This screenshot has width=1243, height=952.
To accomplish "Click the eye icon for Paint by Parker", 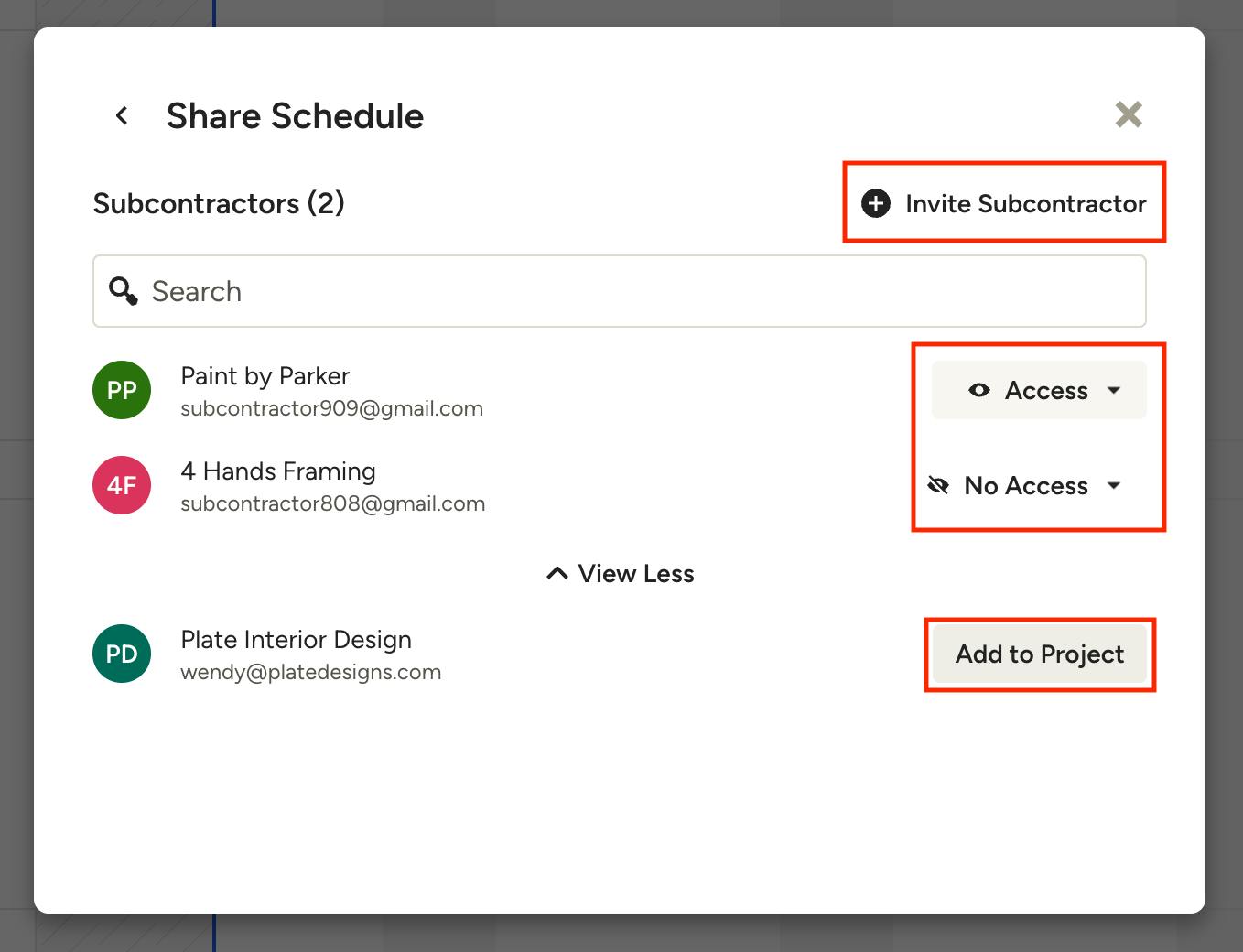I will (978, 390).
